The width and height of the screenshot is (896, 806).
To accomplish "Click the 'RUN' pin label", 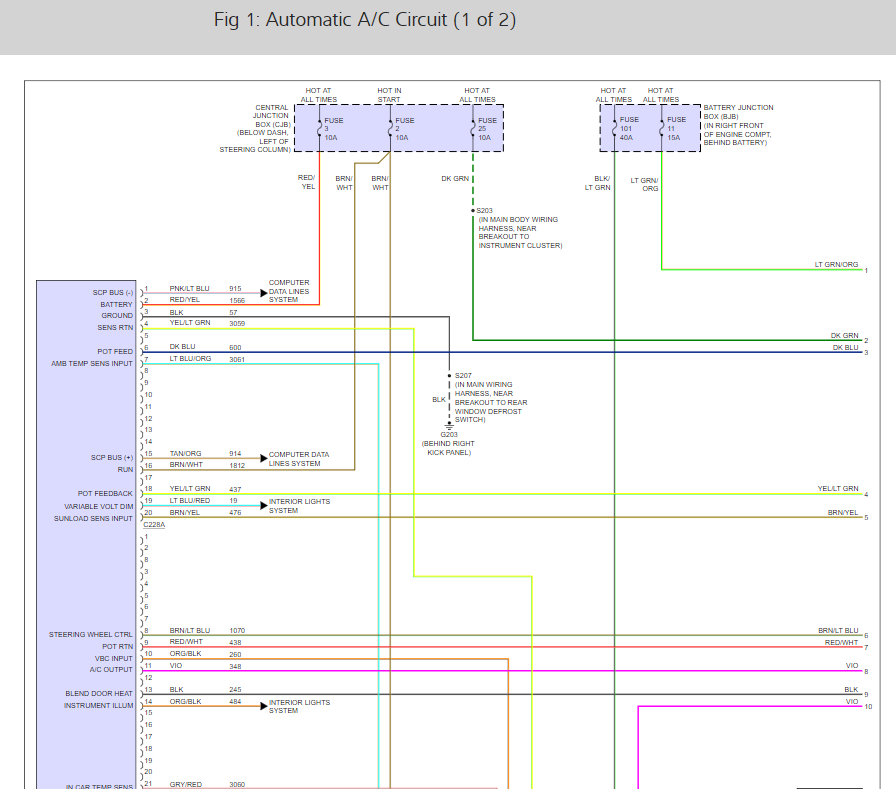I will click(125, 469).
